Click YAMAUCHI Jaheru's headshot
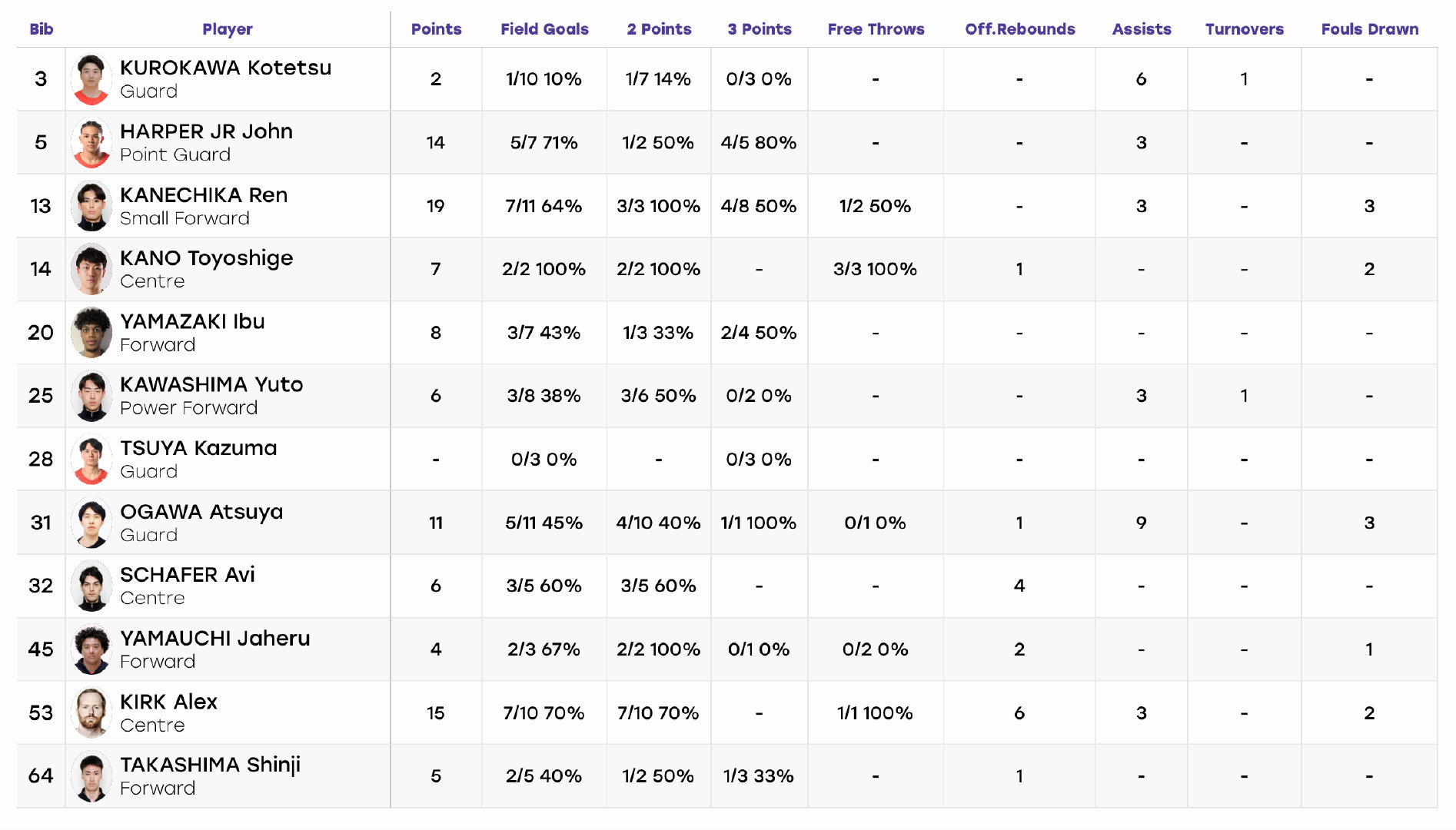The image size is (1456, 830). coord(91,649)
